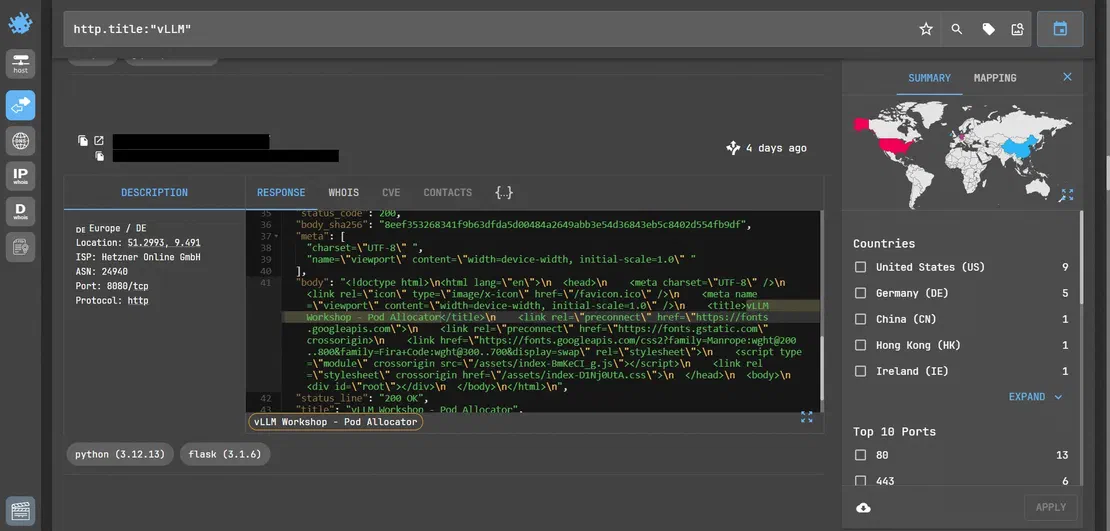The width and height of the screenshot is (1110, 531).
Task: Click the '4 days ago' timestamp
Action: pyautogui.click(x=777, y=148)
